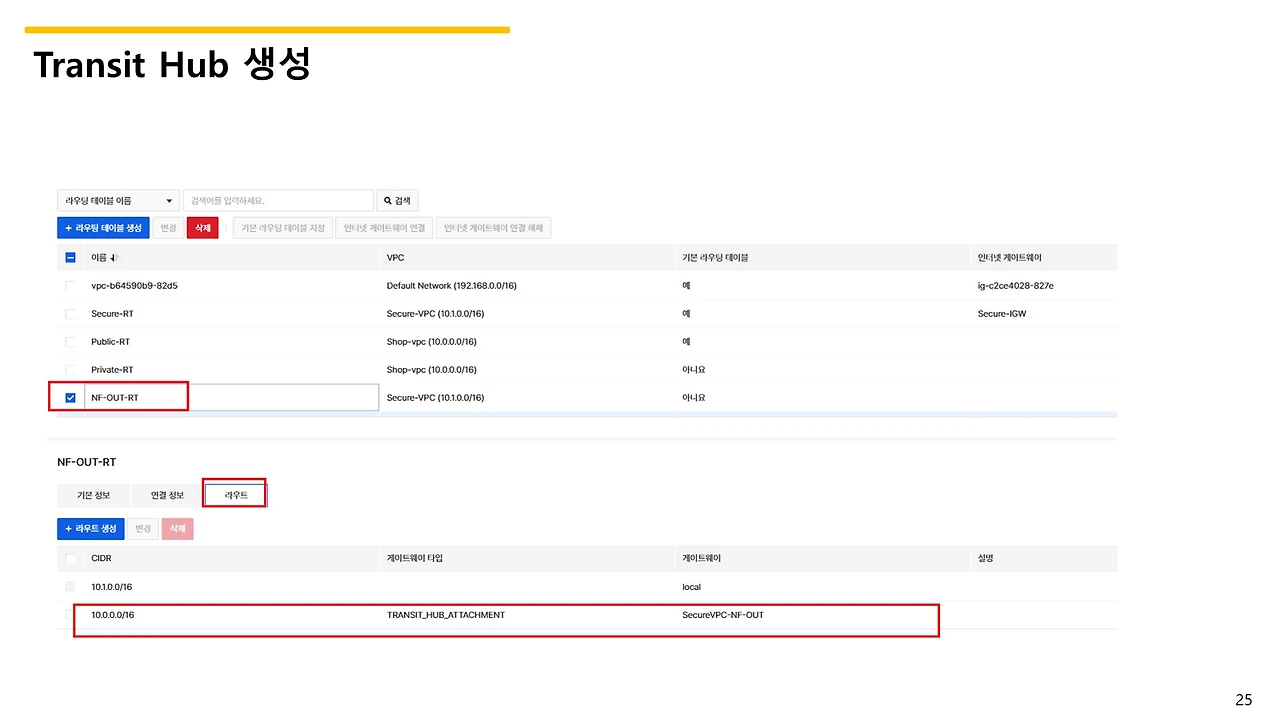The width and height of the screenshot is (1280, 720).
Task: Click the 게이트웨이 column header in routes table
Action: click(700, 558)
